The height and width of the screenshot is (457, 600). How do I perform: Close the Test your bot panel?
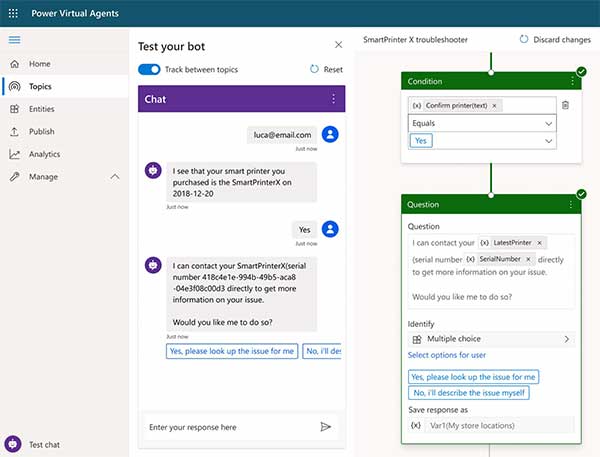point(338,45)
